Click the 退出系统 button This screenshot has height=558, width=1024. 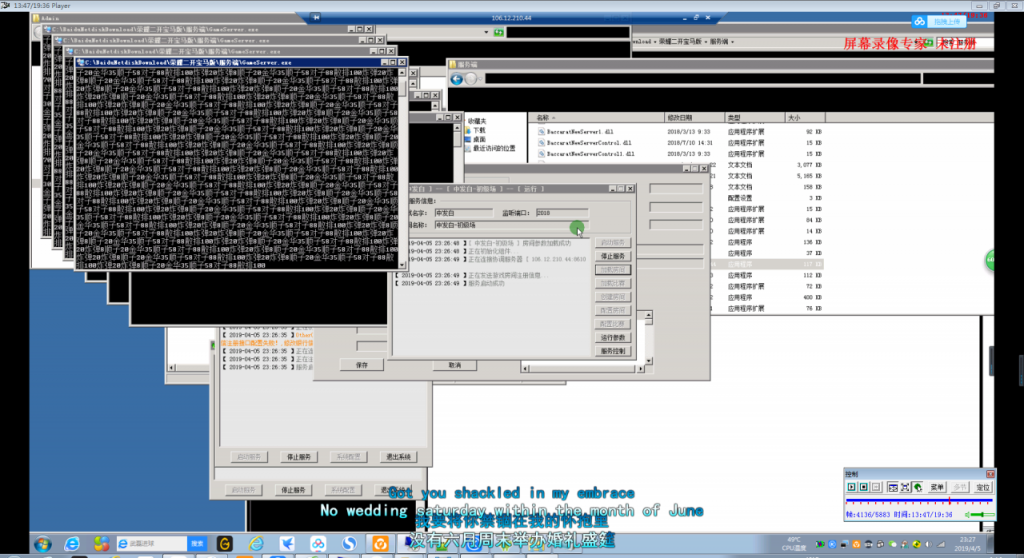[x=397, y=456]
